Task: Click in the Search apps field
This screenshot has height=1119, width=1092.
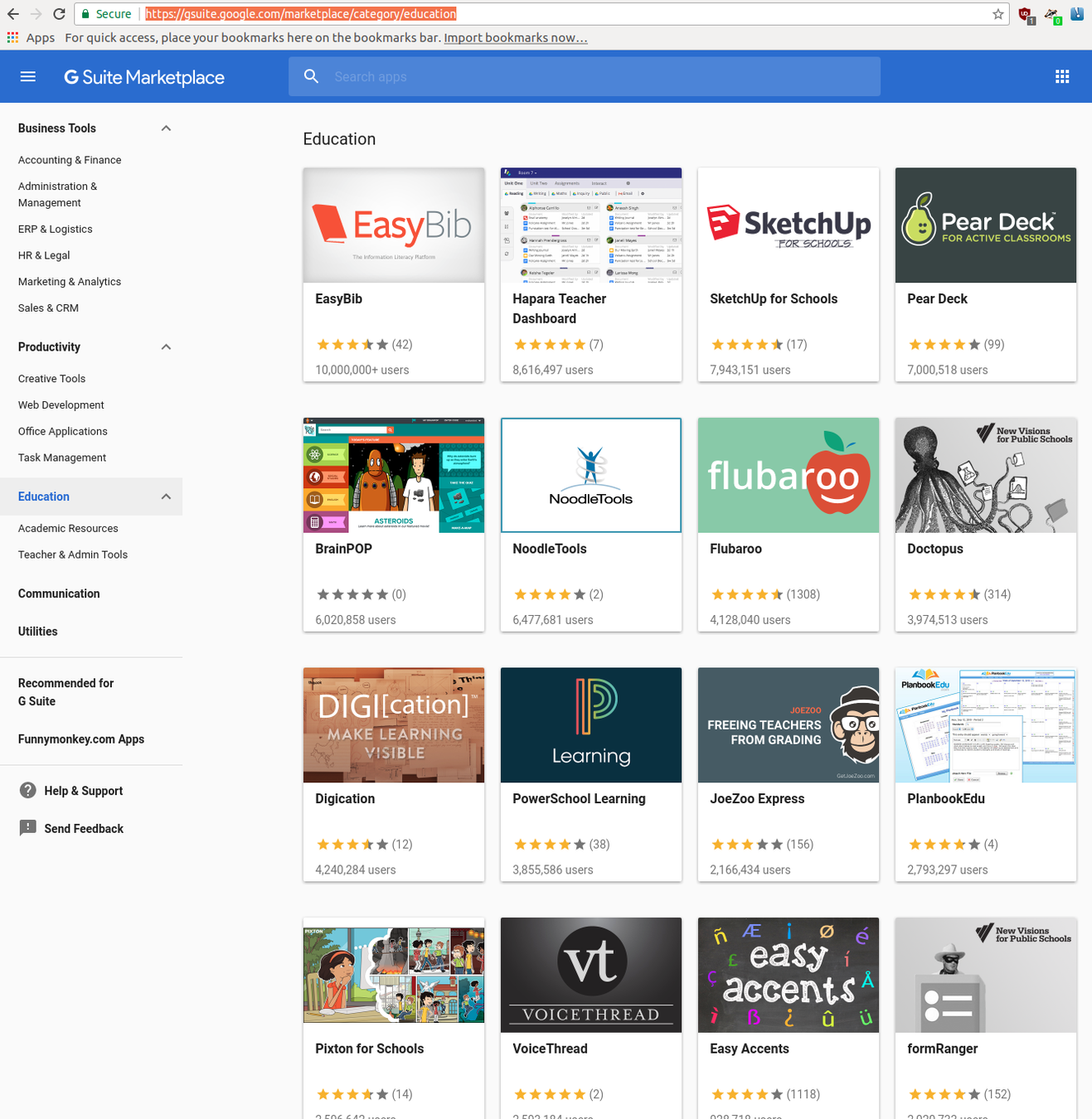Action: pyautogui.click(x=585, y=76)
